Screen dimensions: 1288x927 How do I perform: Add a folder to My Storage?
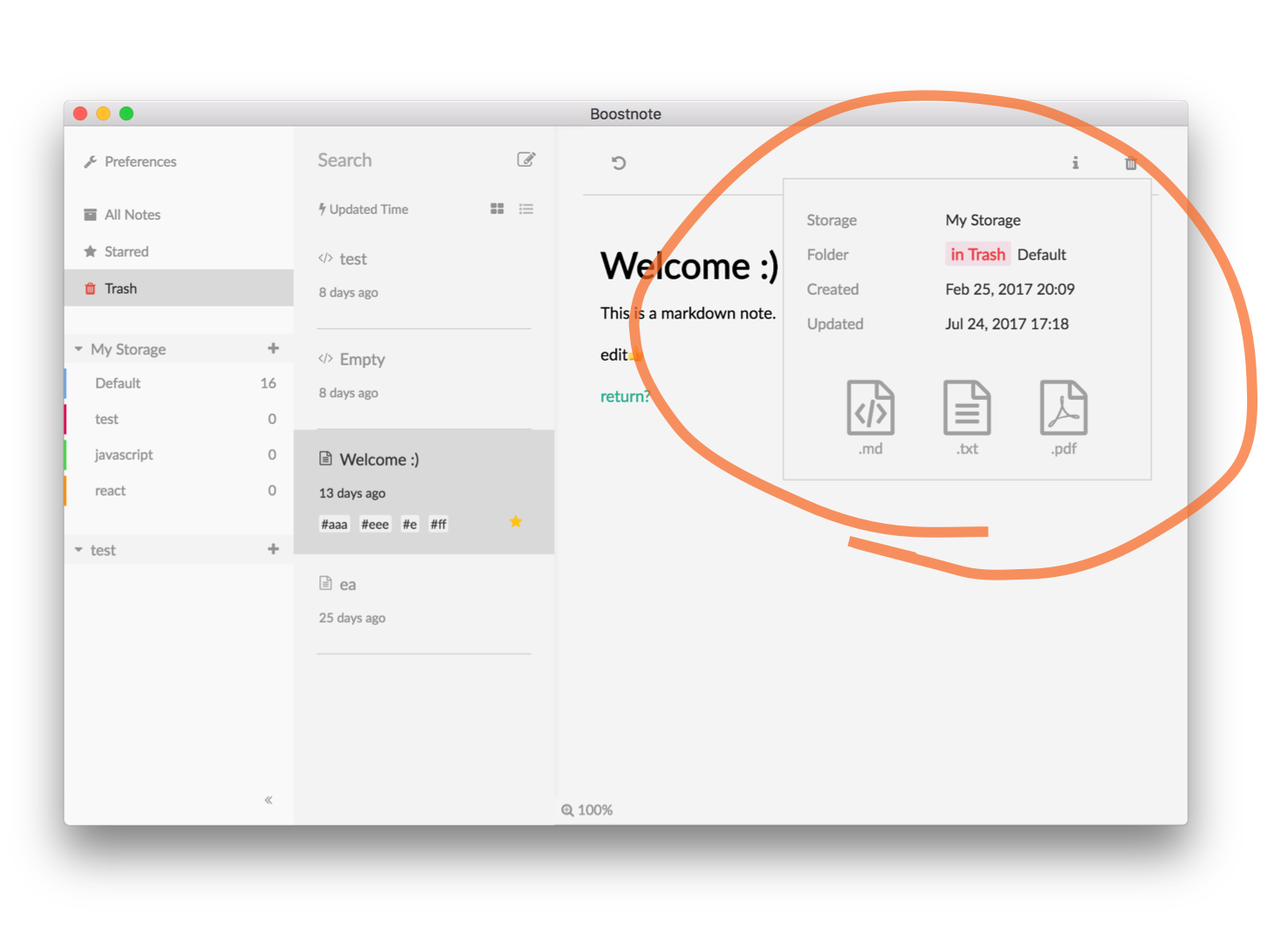pos(273,348)
